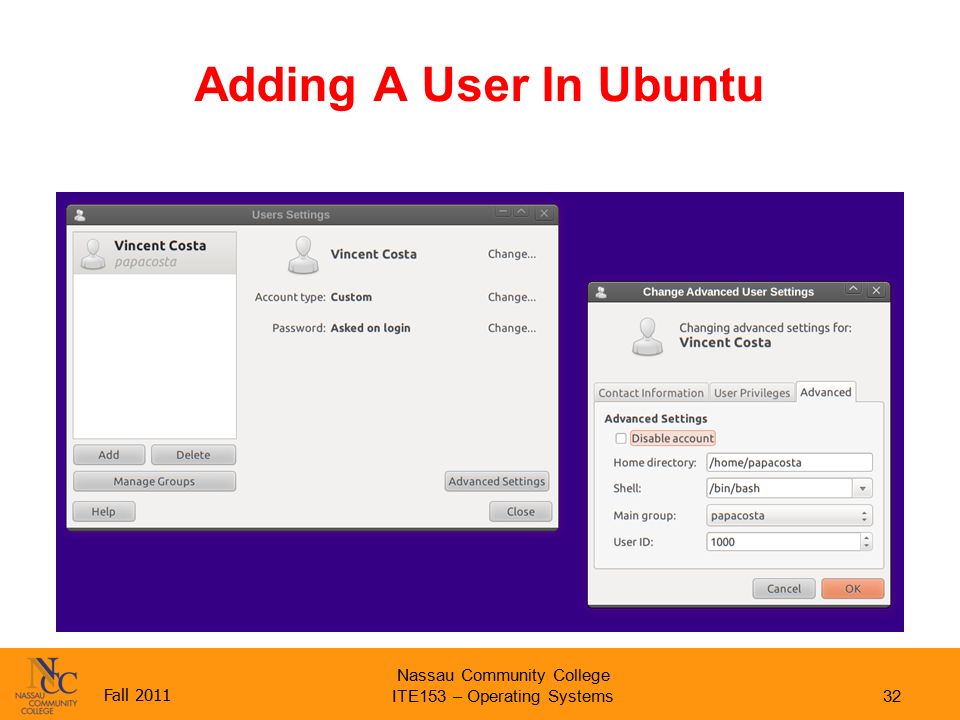Click the slide title Adding A User In Ubuntu
Screen dimensions: 960x720
[479, 84]
